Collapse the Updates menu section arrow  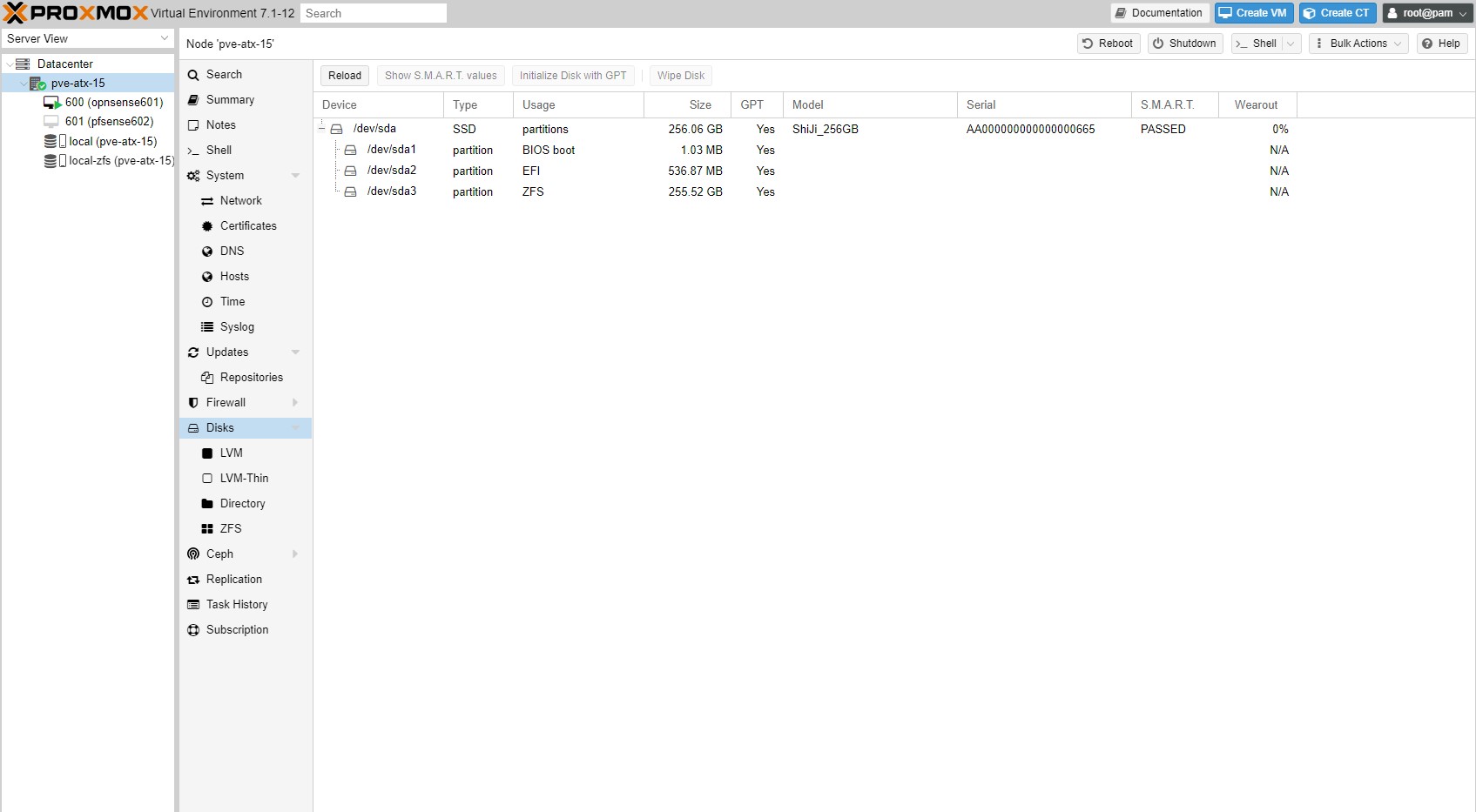[295, 352]
